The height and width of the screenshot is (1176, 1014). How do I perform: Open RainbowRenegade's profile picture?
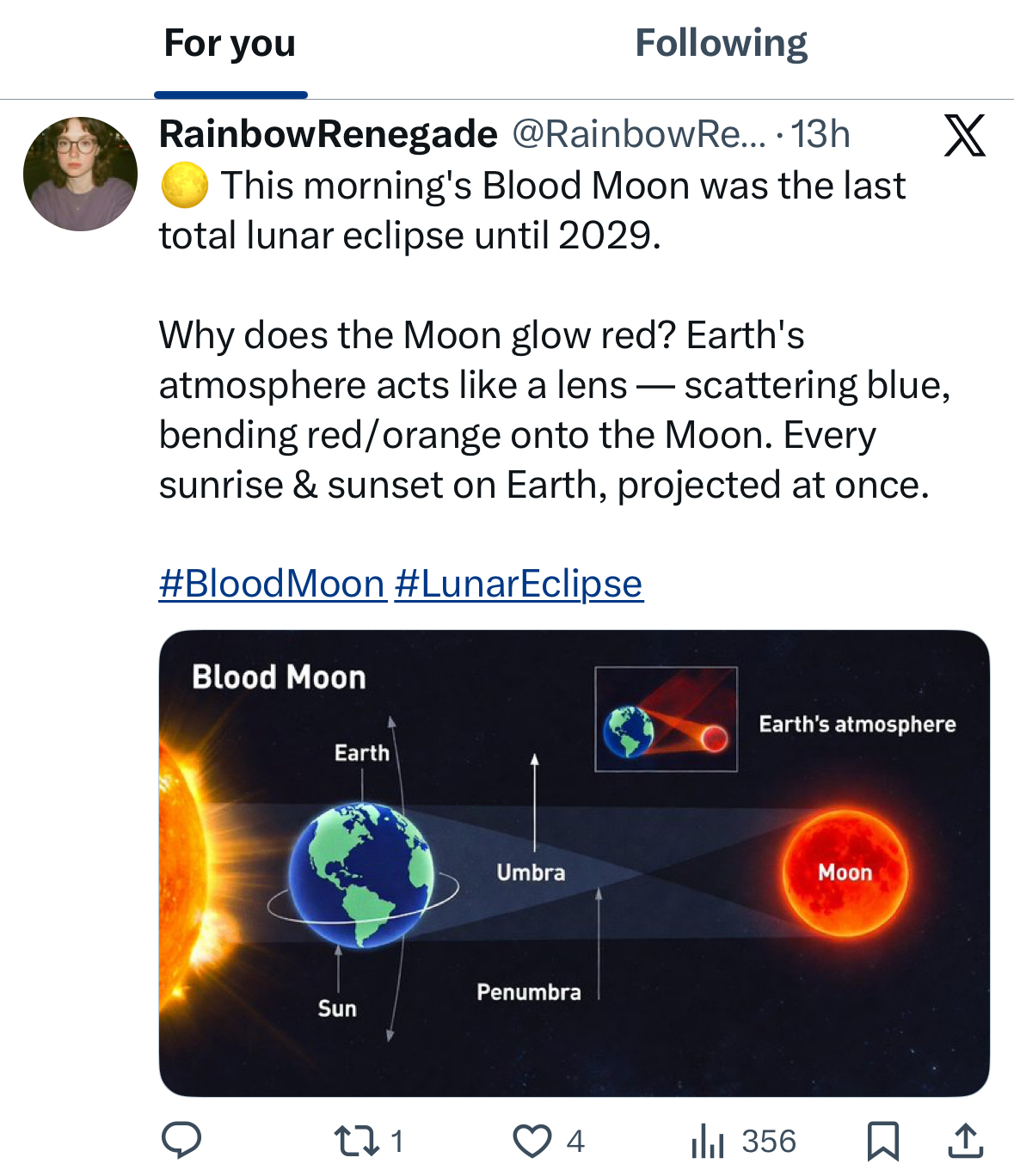(80, 174)
